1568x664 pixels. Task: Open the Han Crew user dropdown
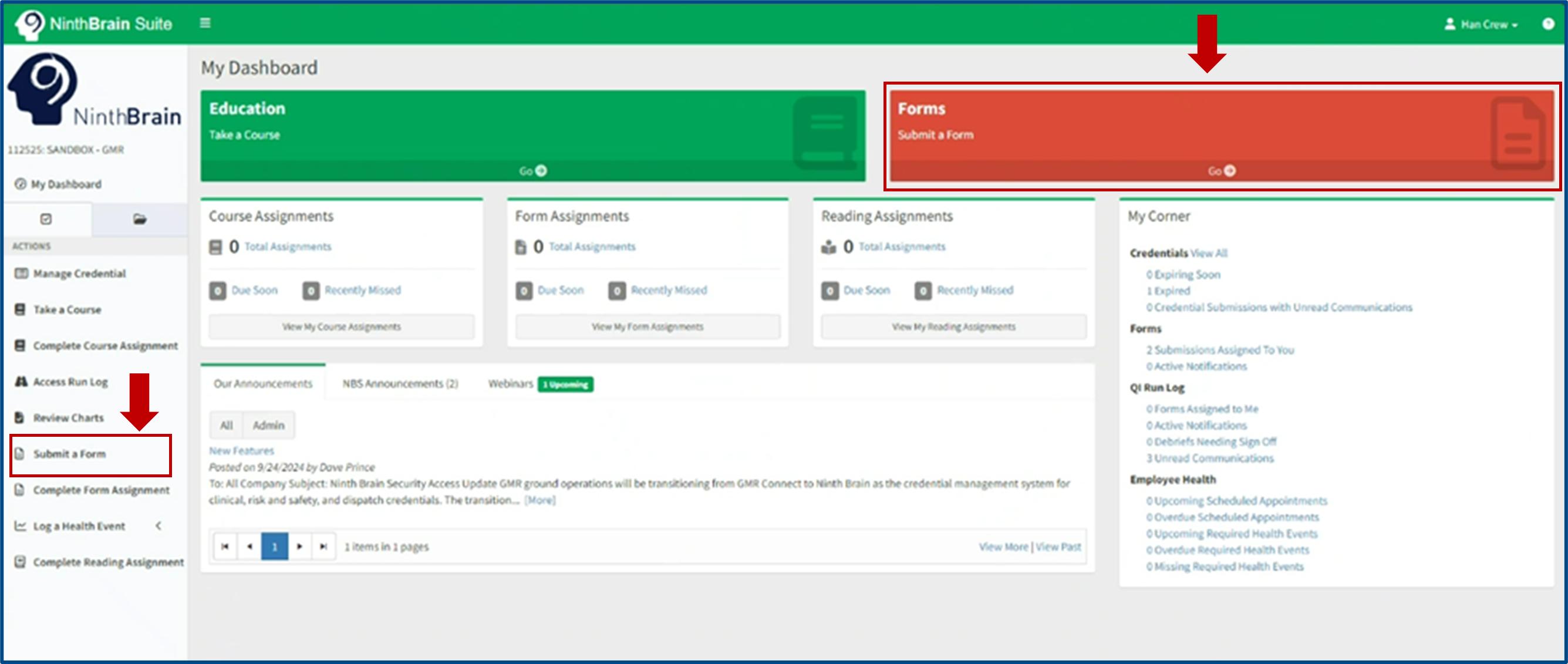(1481, 24)
